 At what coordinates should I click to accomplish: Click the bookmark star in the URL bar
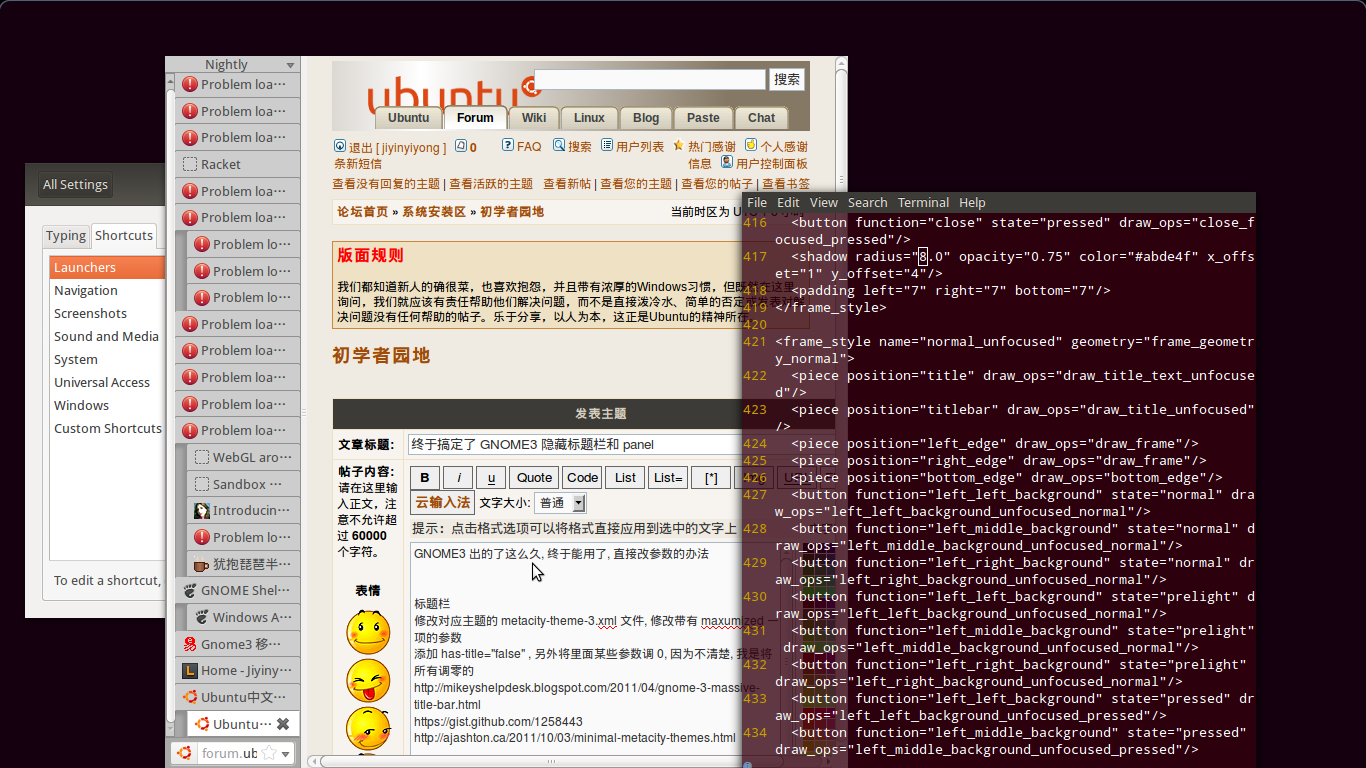268,753
